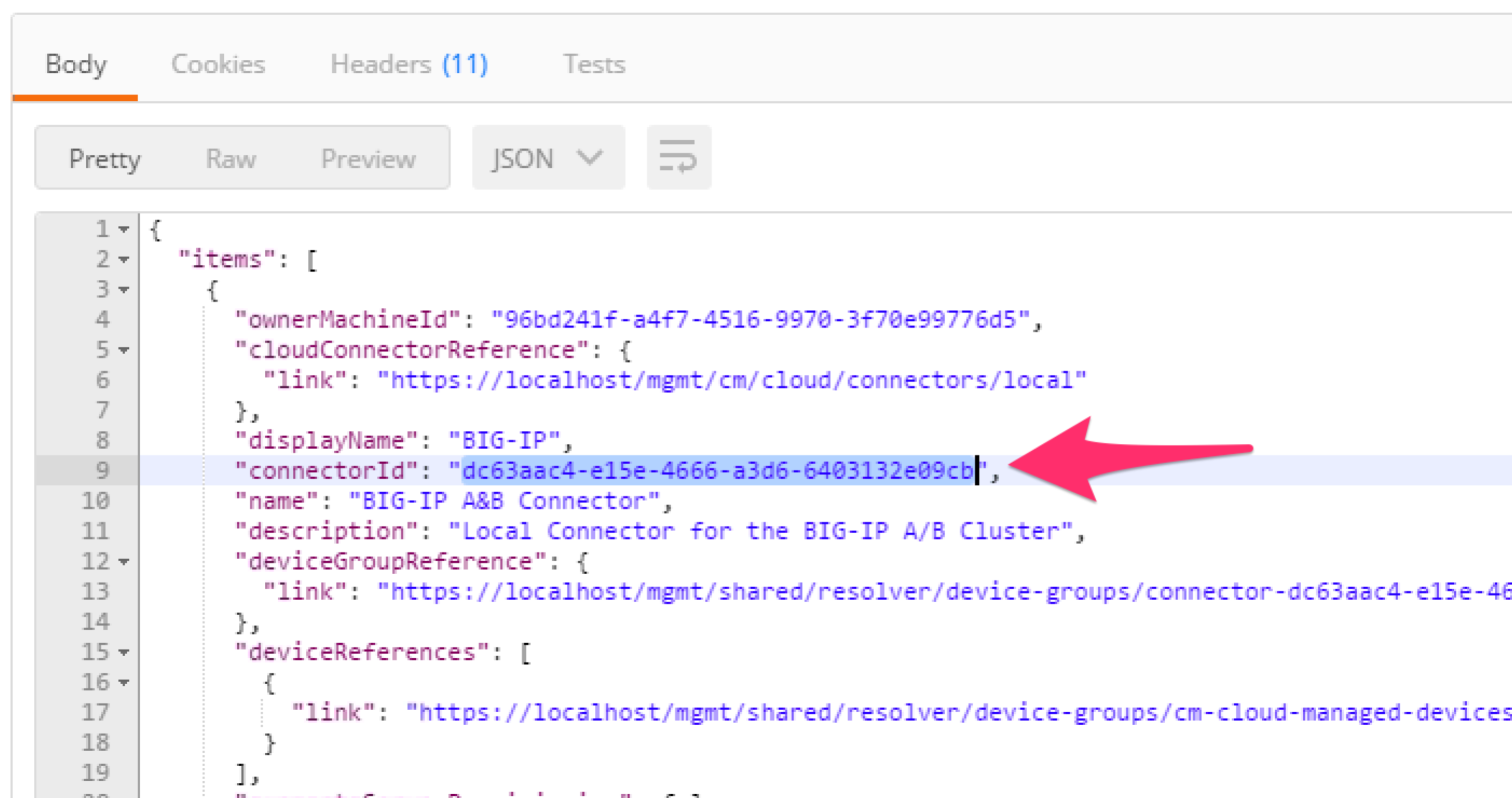Collapse the "items" array on line 2

click(123, 259)
